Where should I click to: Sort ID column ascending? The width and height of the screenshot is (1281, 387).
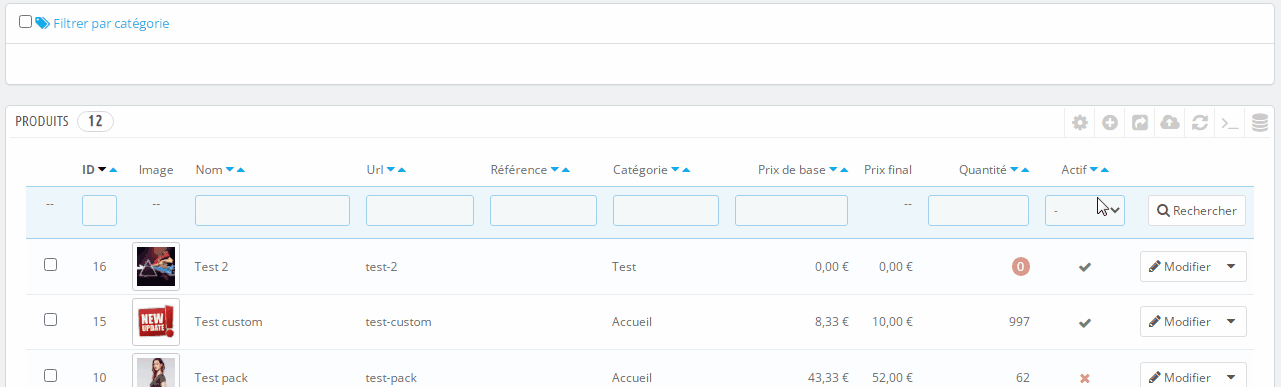point(113,170)
